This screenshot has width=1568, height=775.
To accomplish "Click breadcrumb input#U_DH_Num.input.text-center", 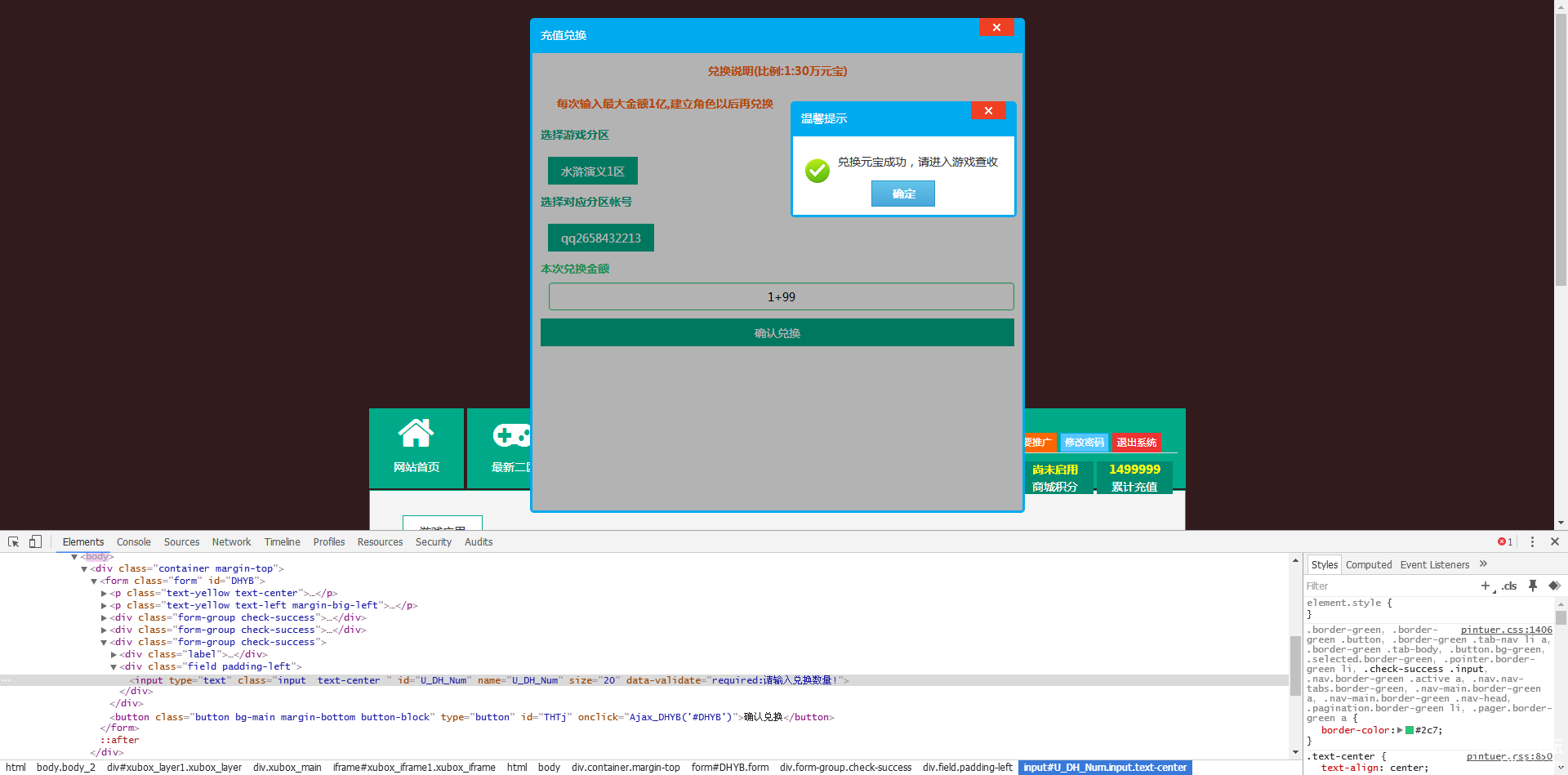I will pyautogui.click(x=1105, y=767).
